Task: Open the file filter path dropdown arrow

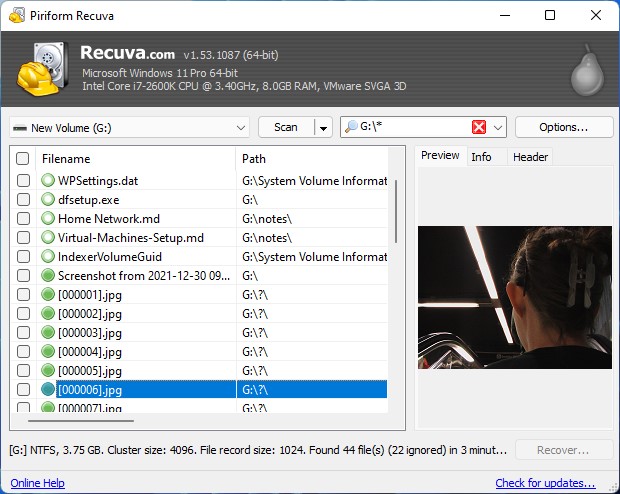Action: click(x=498, y=127)
